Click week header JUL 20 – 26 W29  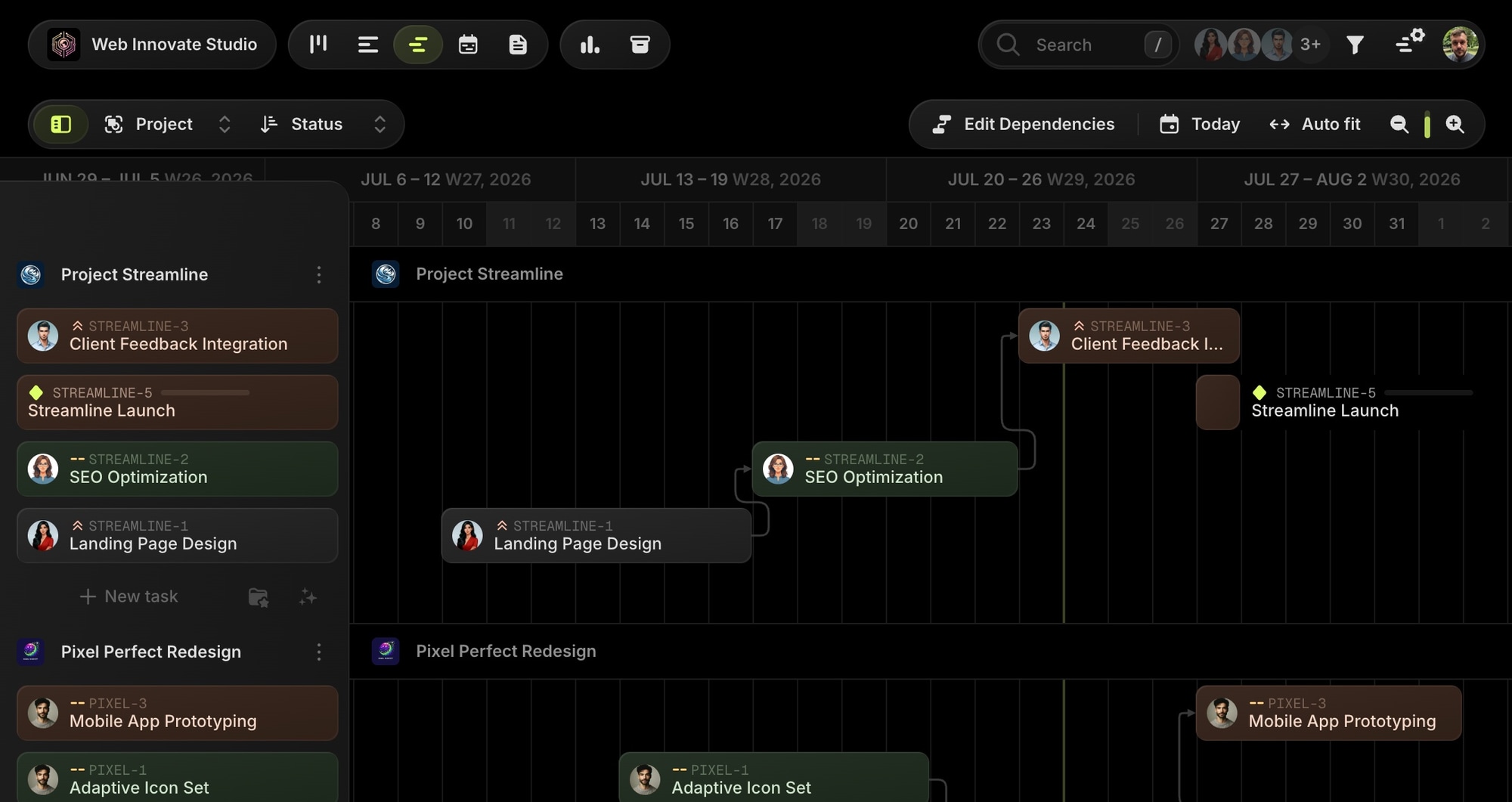pyautogui.click(x=1041, y=179)
